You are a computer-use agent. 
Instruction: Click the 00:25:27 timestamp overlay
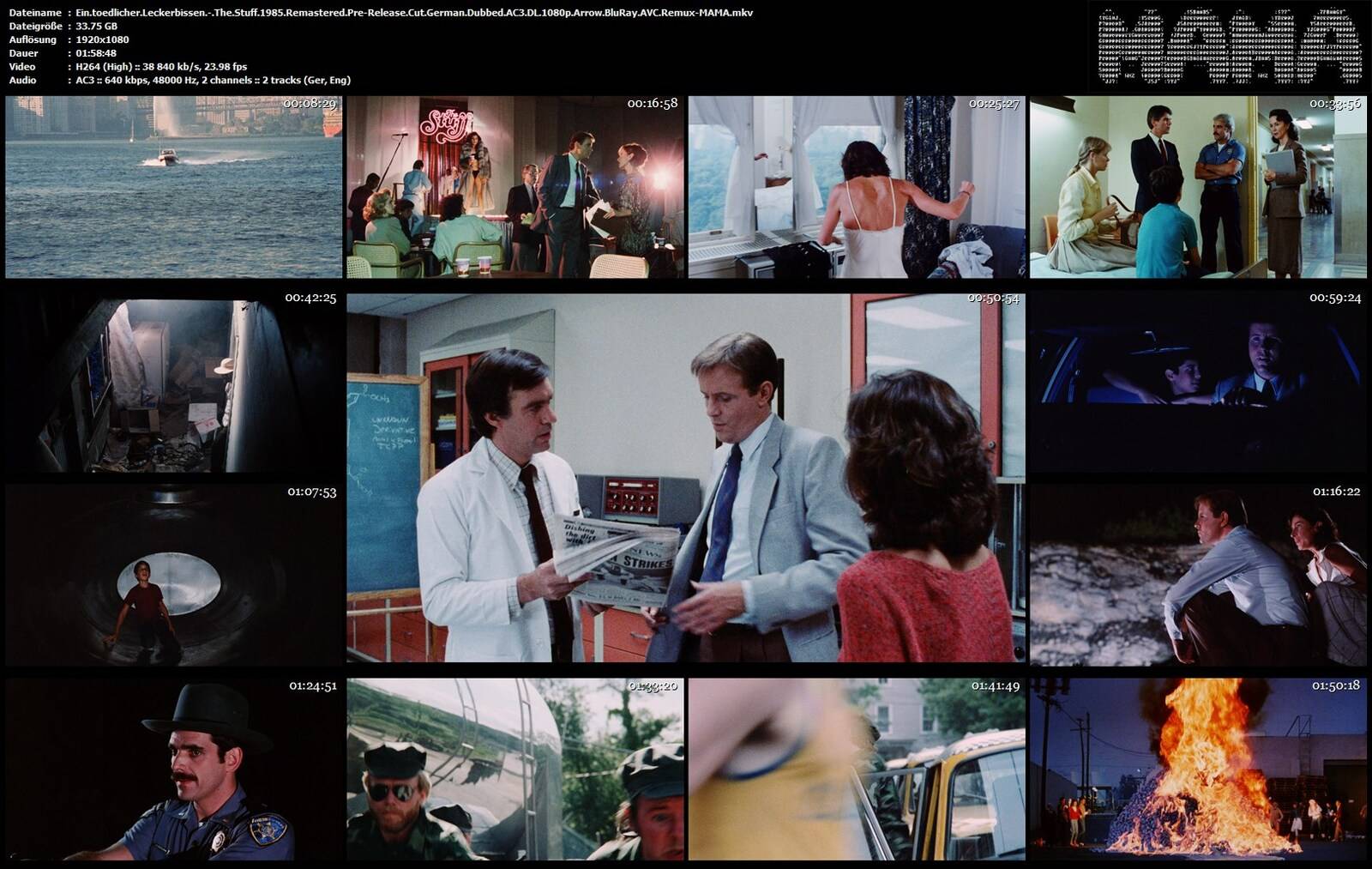(x=994, y=104)
